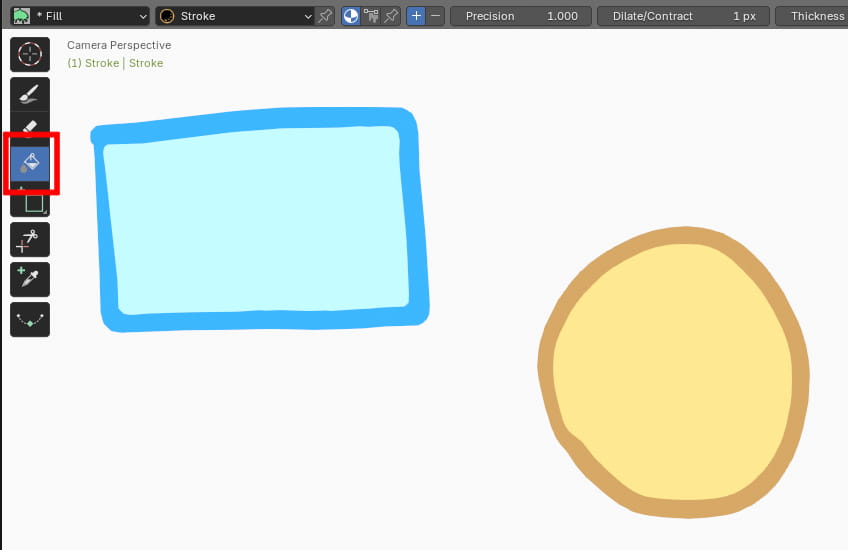Image resolution: width=848 pixels, height=550 pixels.
Task: Enable the fill direction plus mode
Action: tap(417, 16)
